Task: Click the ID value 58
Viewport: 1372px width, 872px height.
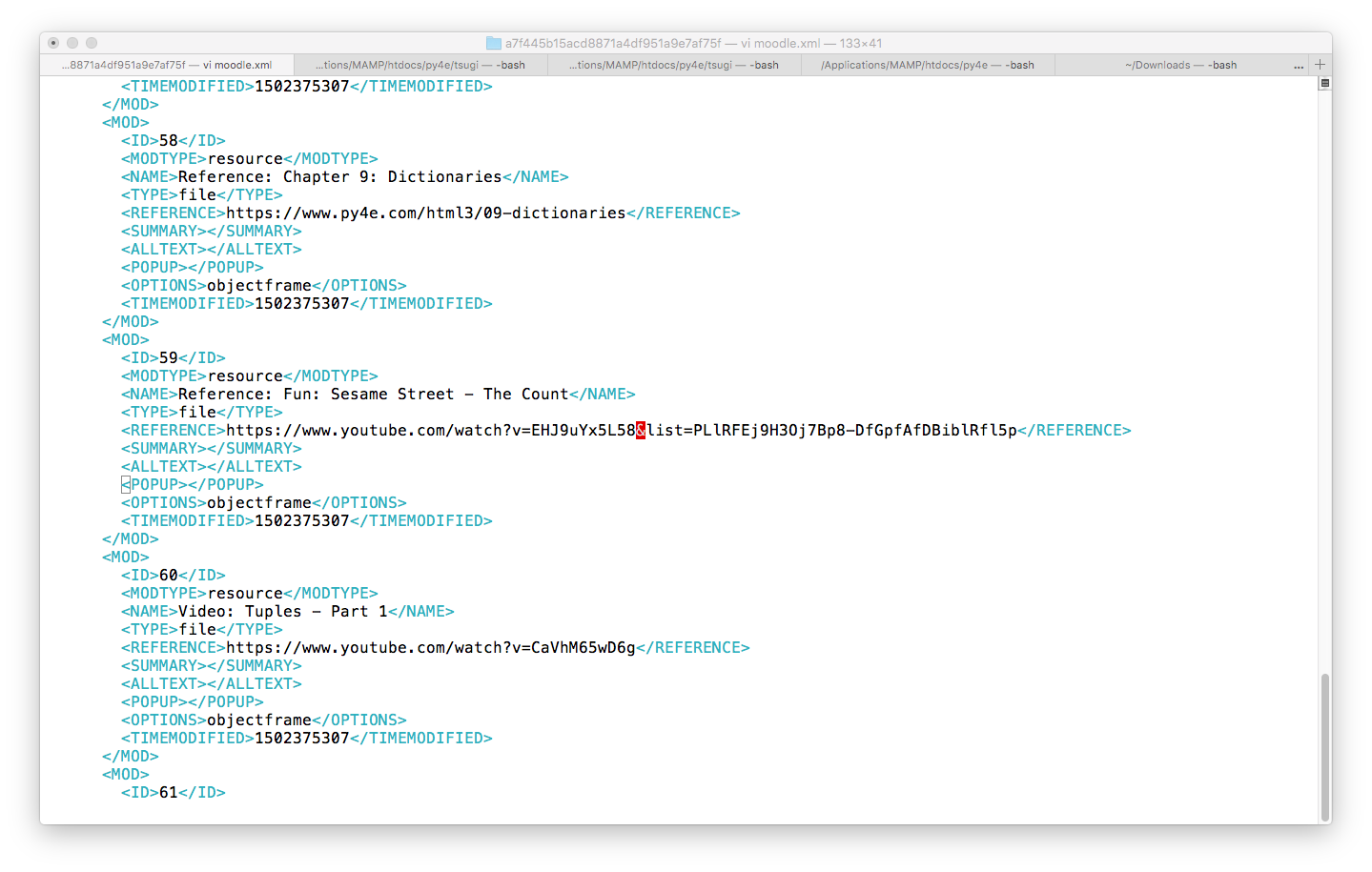Action: (169, 141)
